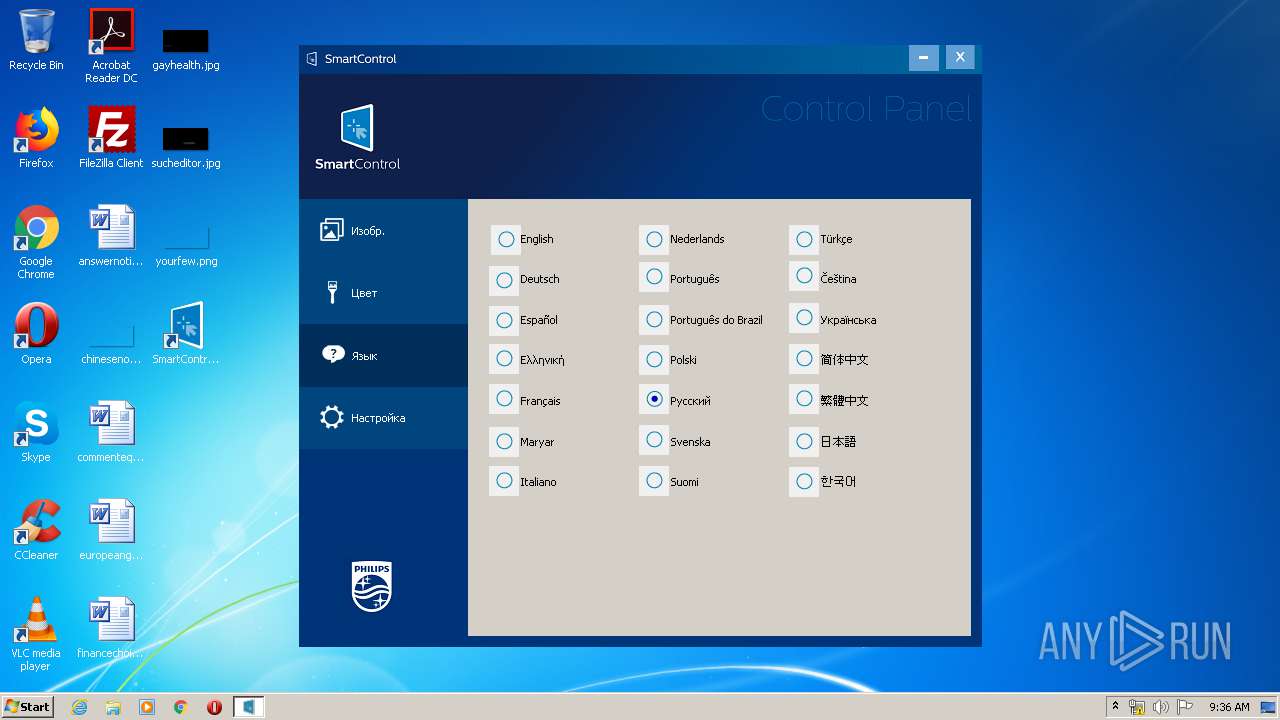Open Acrobat Reader DC shortcut
1280x720 pixels.
tap(111, 46)
